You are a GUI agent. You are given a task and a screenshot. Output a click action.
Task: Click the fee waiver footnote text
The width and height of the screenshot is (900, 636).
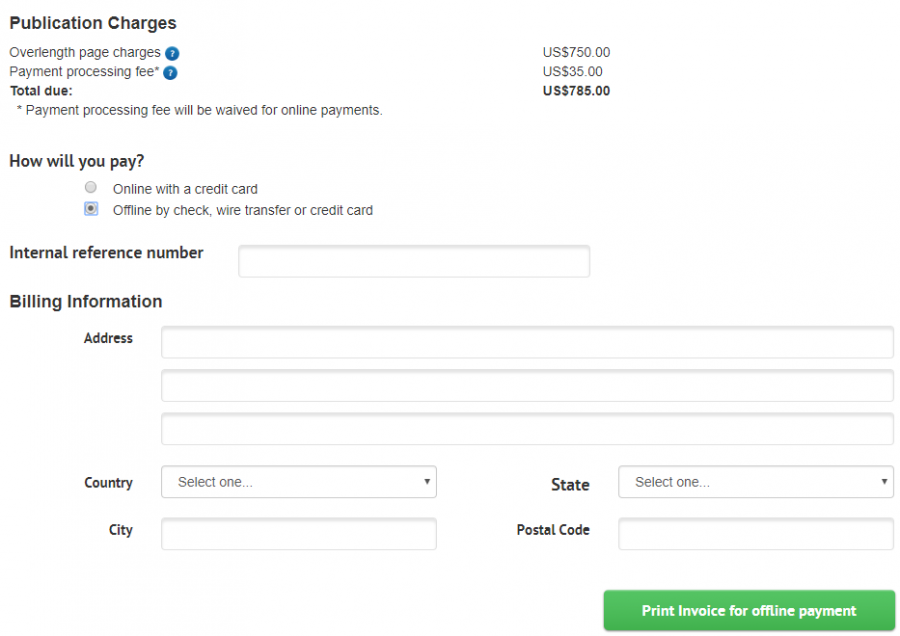coord(199,110)
